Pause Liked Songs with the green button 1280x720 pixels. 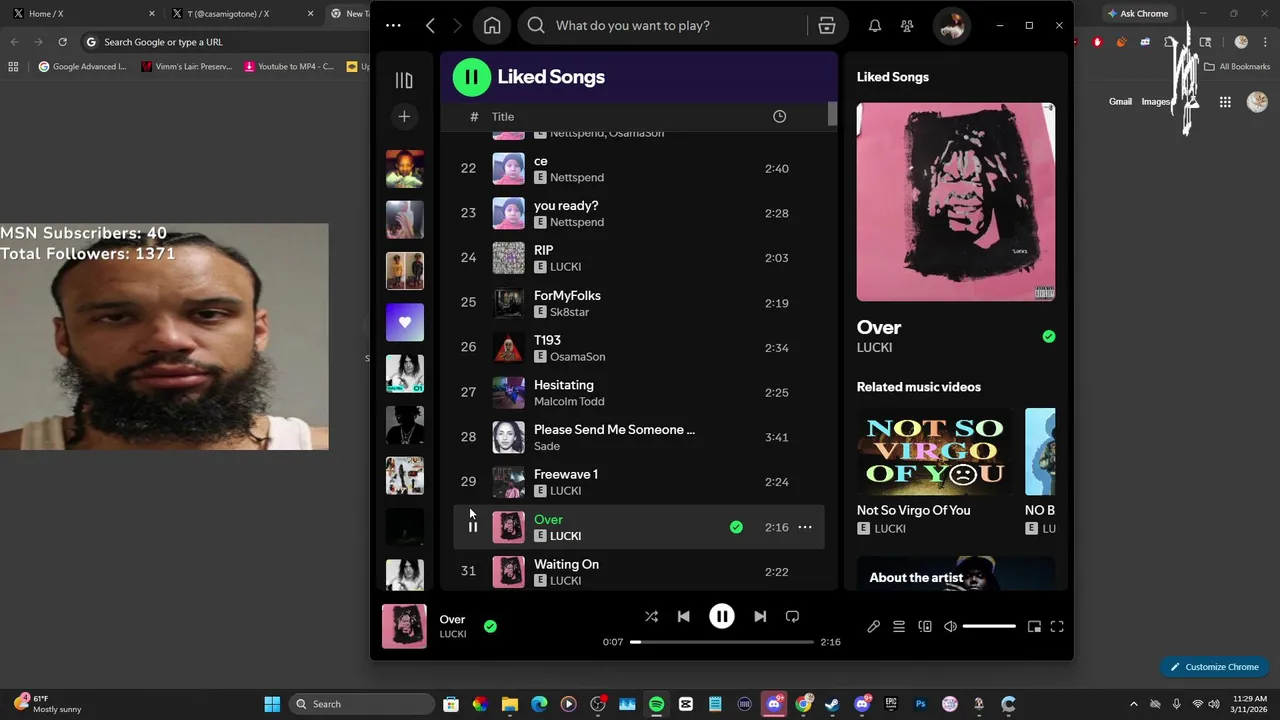coord(471,77)
